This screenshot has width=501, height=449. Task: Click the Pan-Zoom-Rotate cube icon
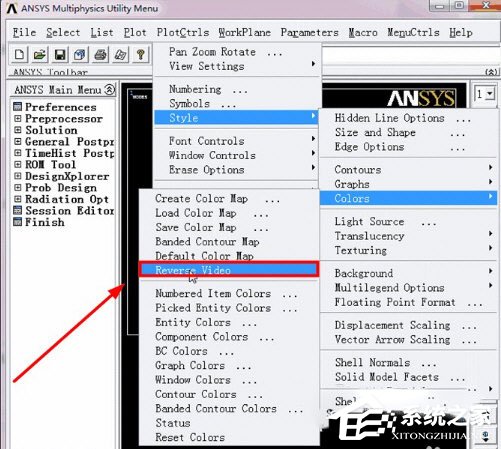tap(80, 54)
